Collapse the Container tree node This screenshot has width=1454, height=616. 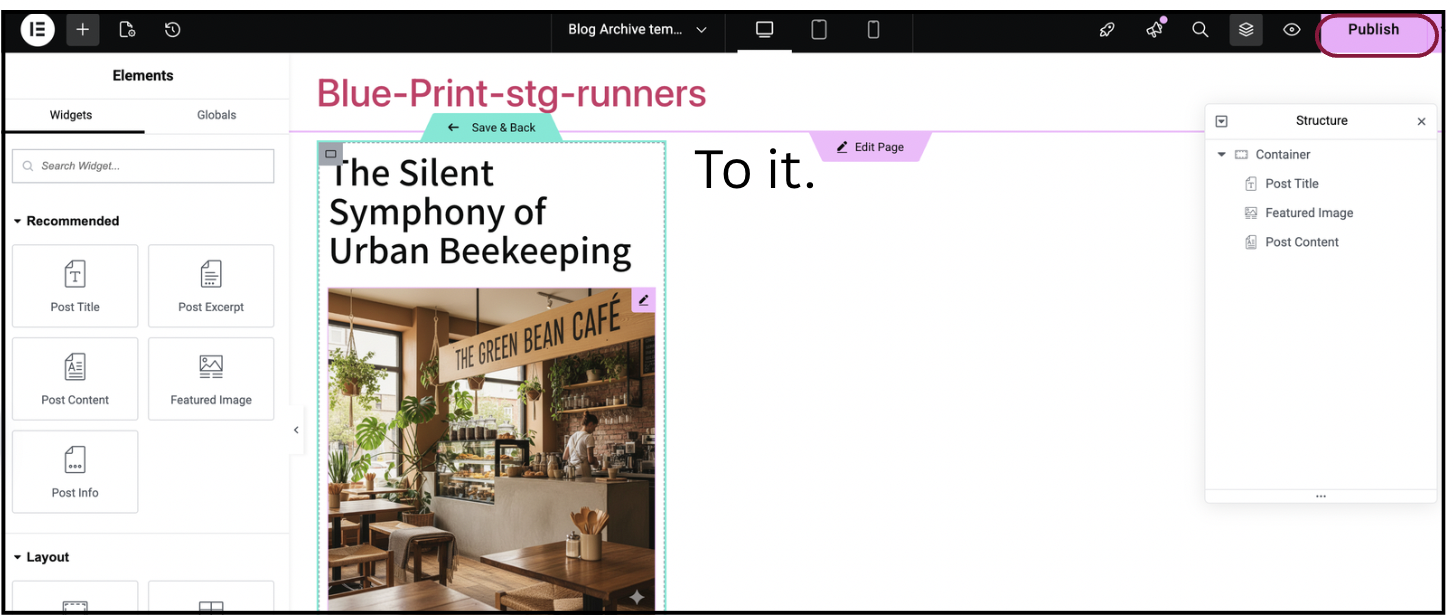point(1221,155)
